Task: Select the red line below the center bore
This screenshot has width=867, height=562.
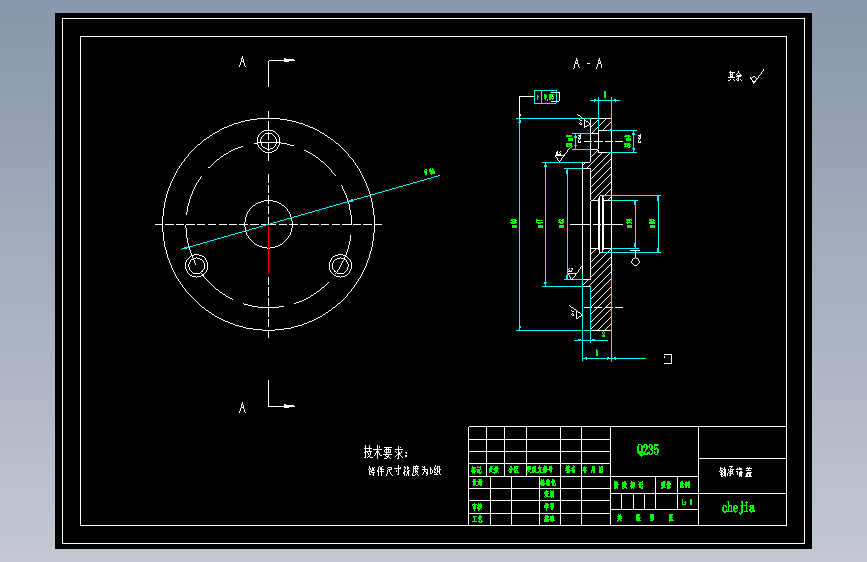Action: [269, 249]
